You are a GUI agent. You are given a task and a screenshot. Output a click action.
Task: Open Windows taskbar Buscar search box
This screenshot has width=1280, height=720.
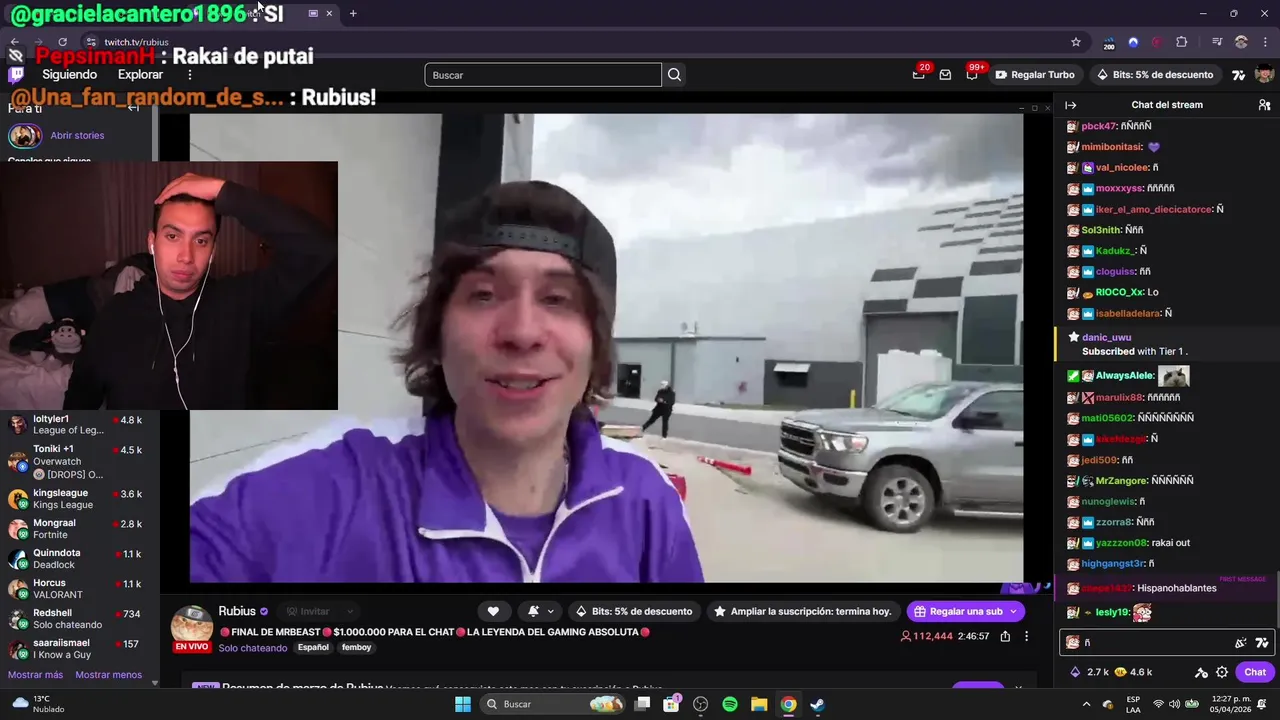(x=552, y=704)
